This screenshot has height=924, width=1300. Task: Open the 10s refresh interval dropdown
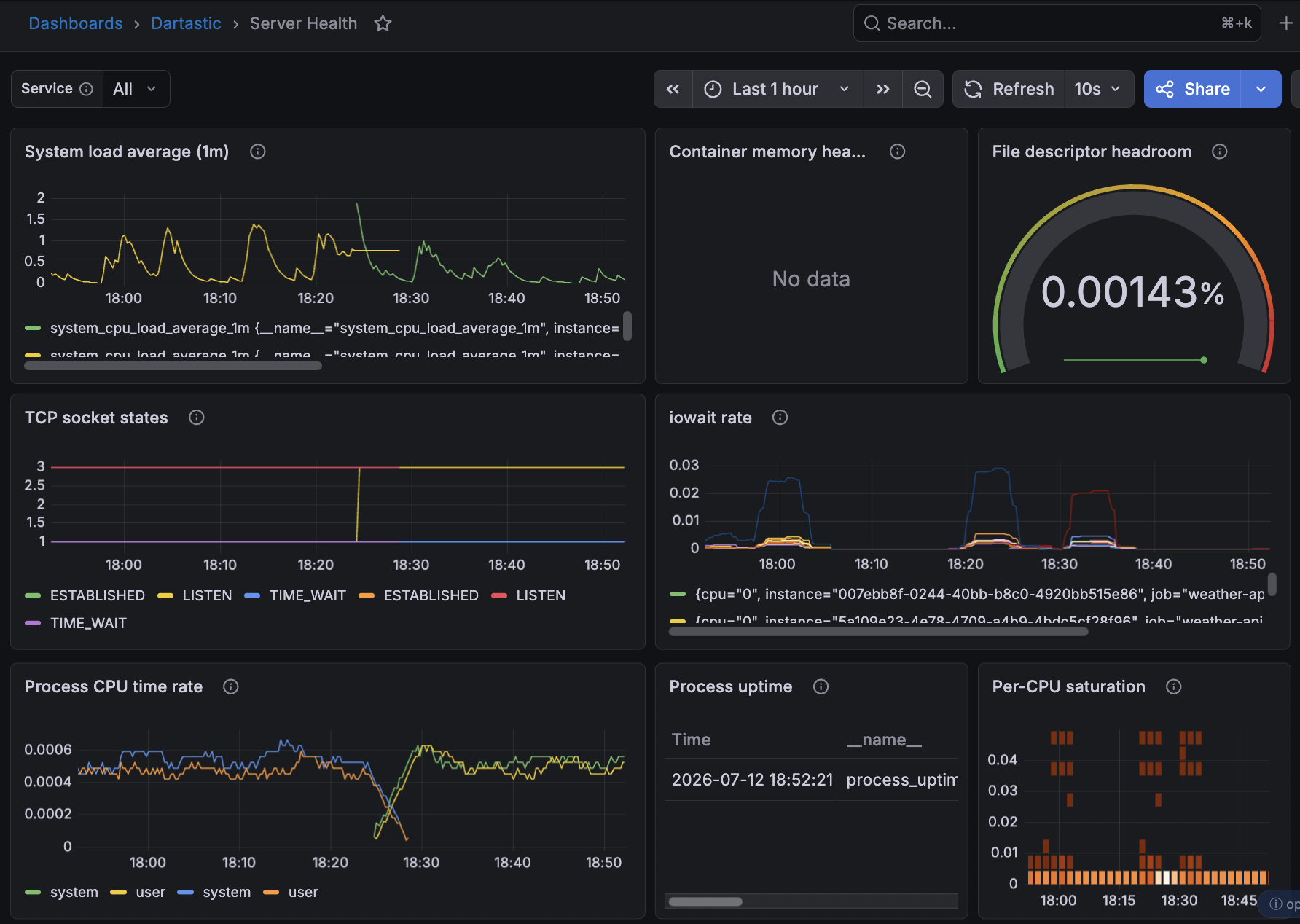[1099, 89]
